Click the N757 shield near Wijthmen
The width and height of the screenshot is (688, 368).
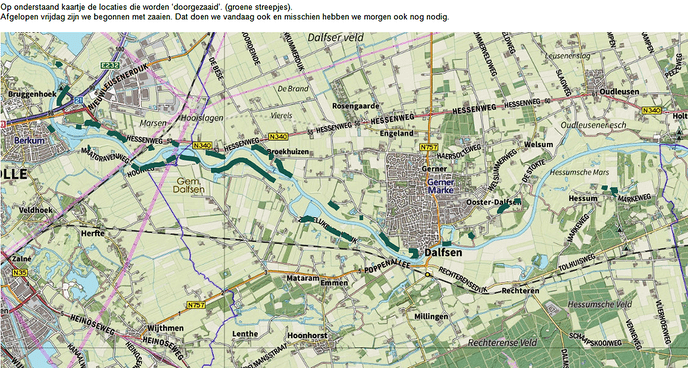[x=196, y=304]
